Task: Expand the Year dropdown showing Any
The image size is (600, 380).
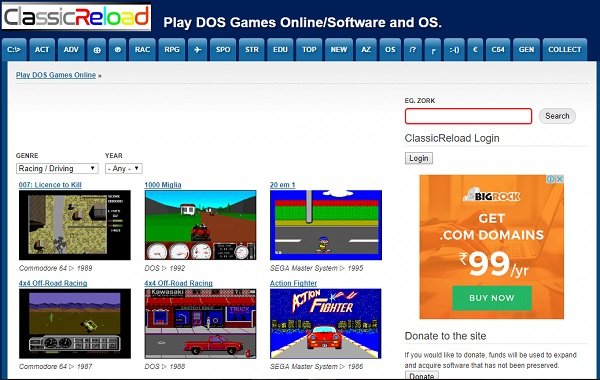Action: [124, 168]
